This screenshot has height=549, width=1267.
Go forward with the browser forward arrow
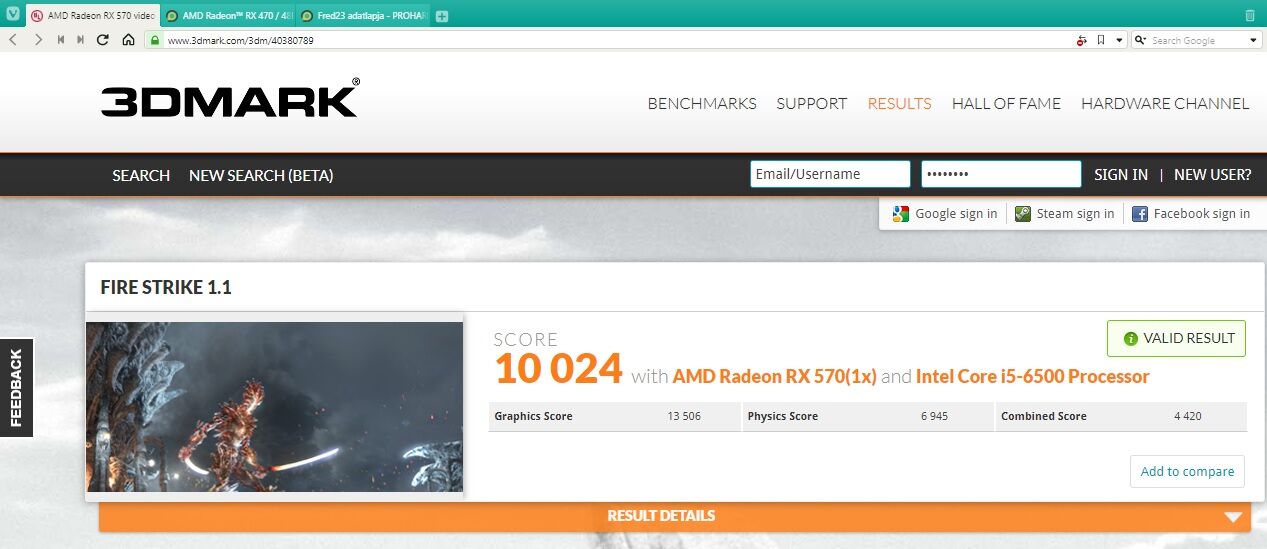click(x=38, y=40)
